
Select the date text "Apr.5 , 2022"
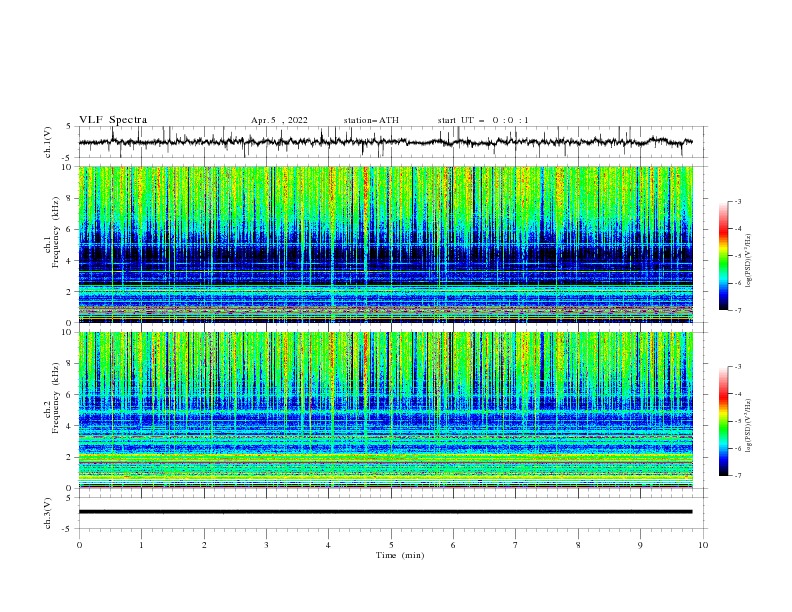pyautogui.click(x=279, y=120)
